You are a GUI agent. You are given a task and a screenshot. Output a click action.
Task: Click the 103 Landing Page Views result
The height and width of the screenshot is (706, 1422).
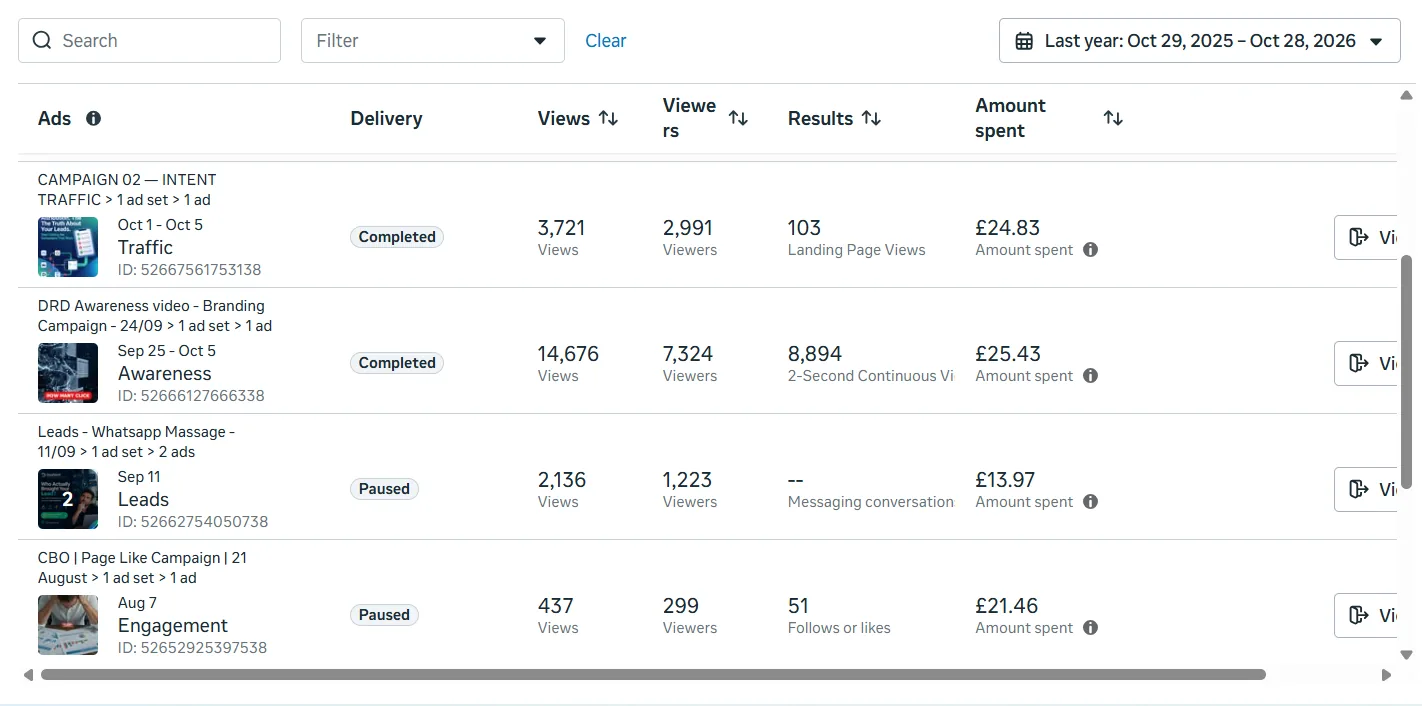[x=805, y=228]
